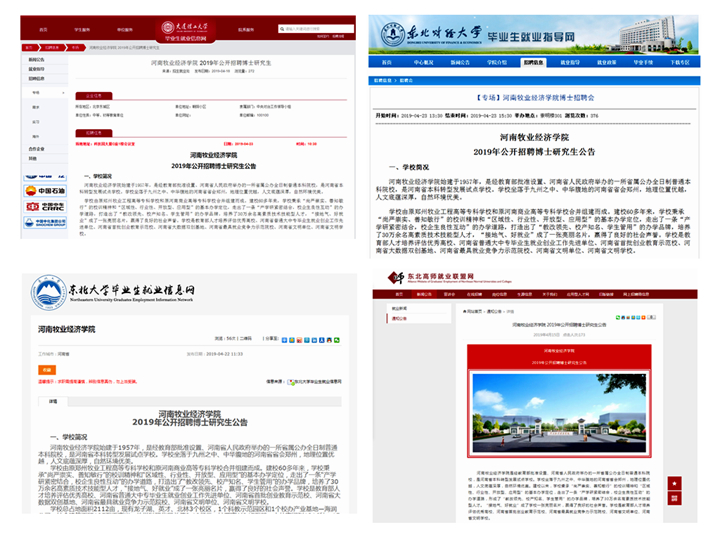Viewport: 720px width, 539px height.
Task: Click first blue share icon on Northeastern page
Action: coord(284,340)
